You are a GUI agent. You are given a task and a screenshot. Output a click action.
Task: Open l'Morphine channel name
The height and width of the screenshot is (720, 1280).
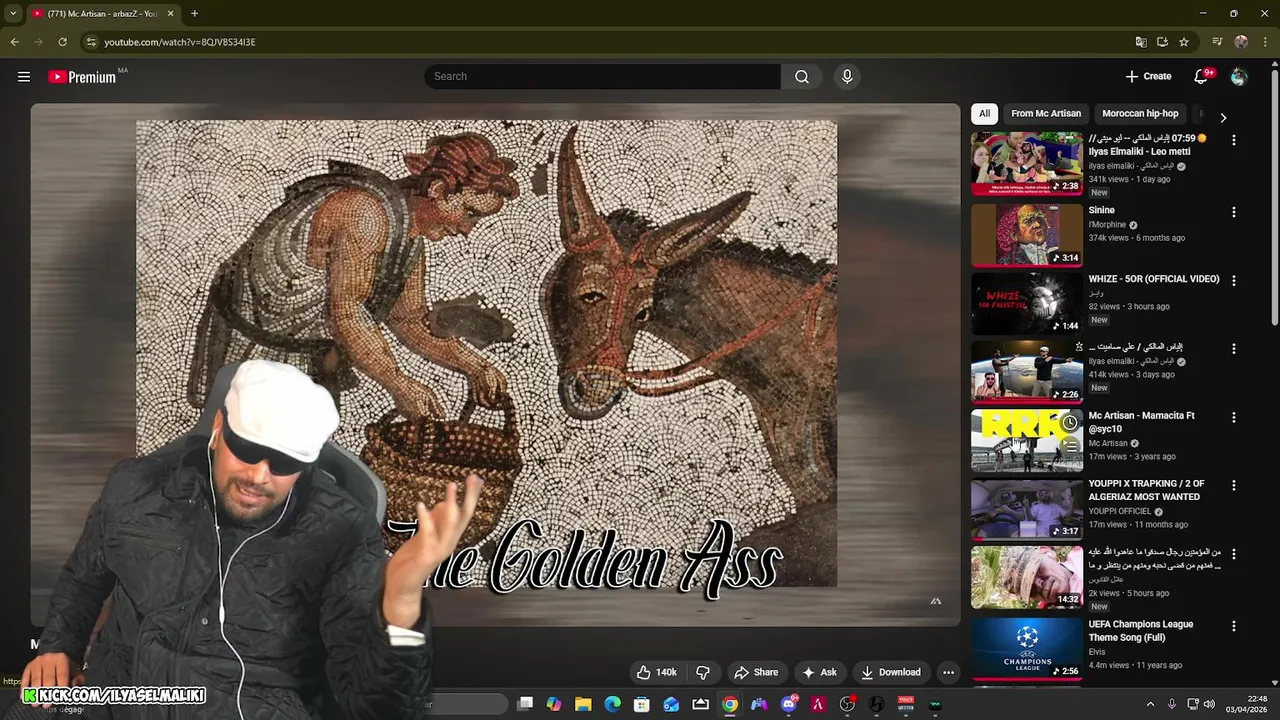click(x=1107, y=225)
